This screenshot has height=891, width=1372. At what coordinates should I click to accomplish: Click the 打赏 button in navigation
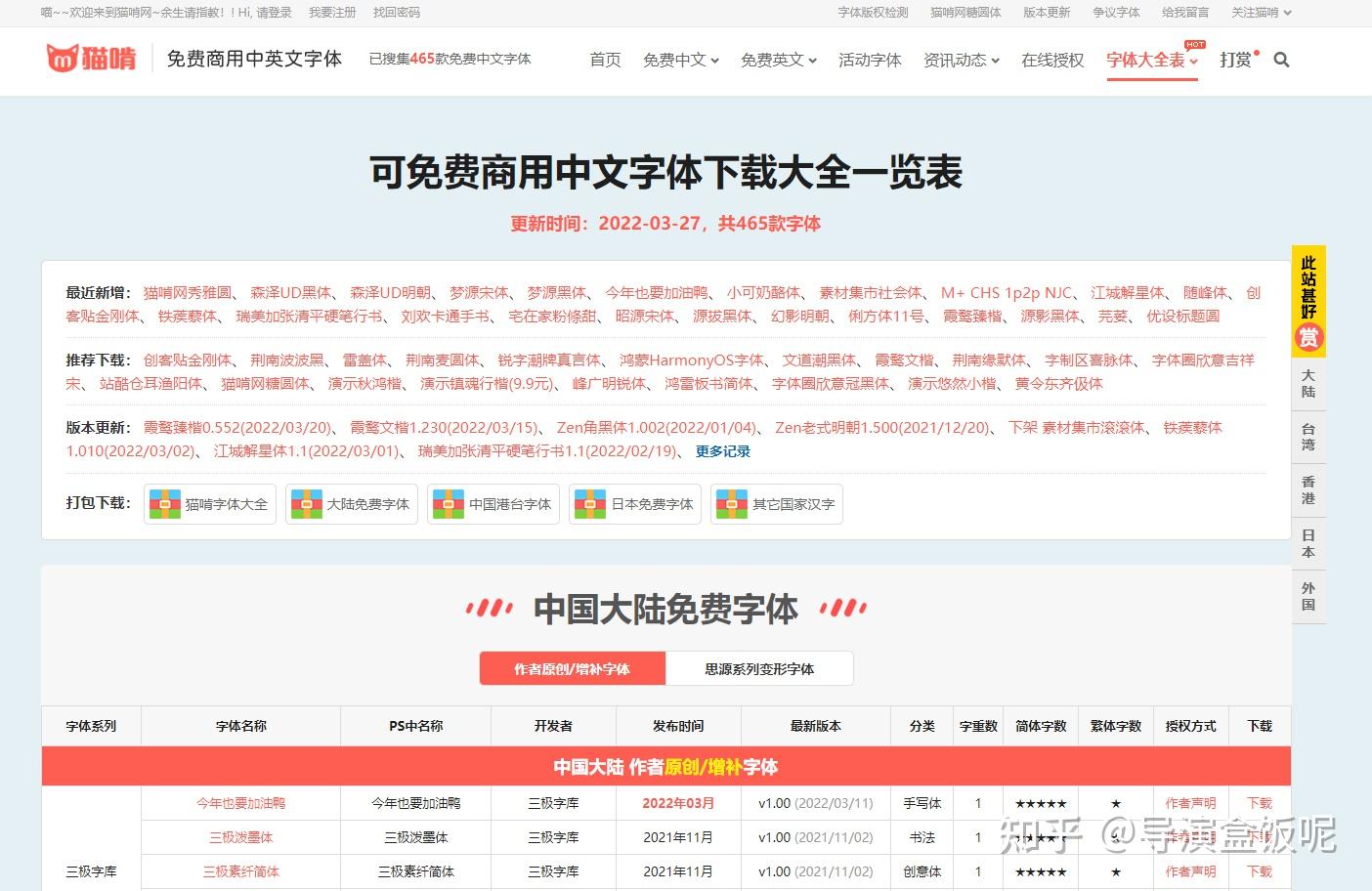[x=1237, y=60]
